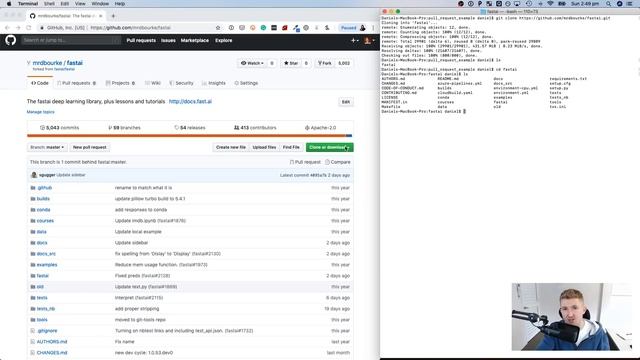The image size is (640, 360).
Task: Switch to the Insights tab
Action: pyautogui.click(x=213, y=83)
